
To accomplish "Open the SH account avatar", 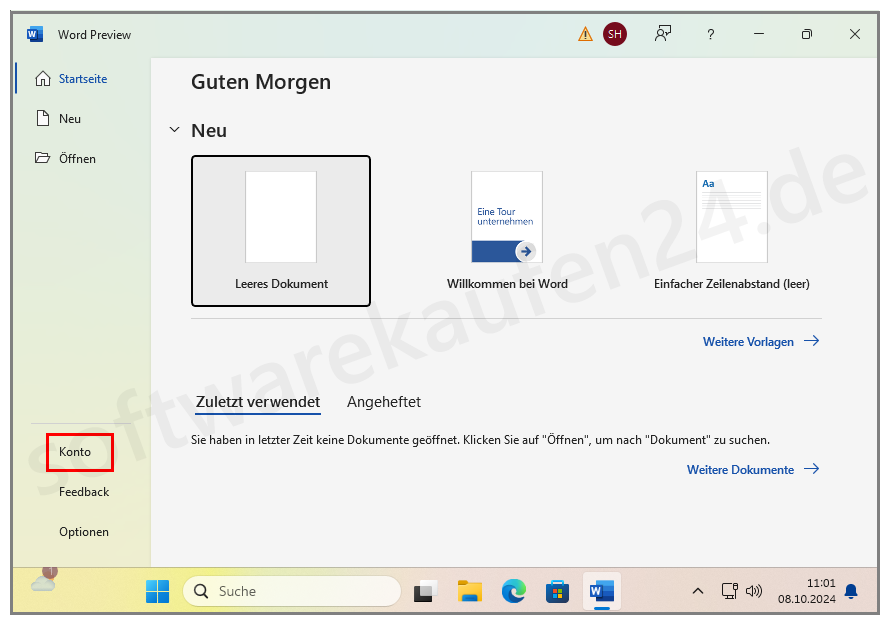I will tap(614, 33).
